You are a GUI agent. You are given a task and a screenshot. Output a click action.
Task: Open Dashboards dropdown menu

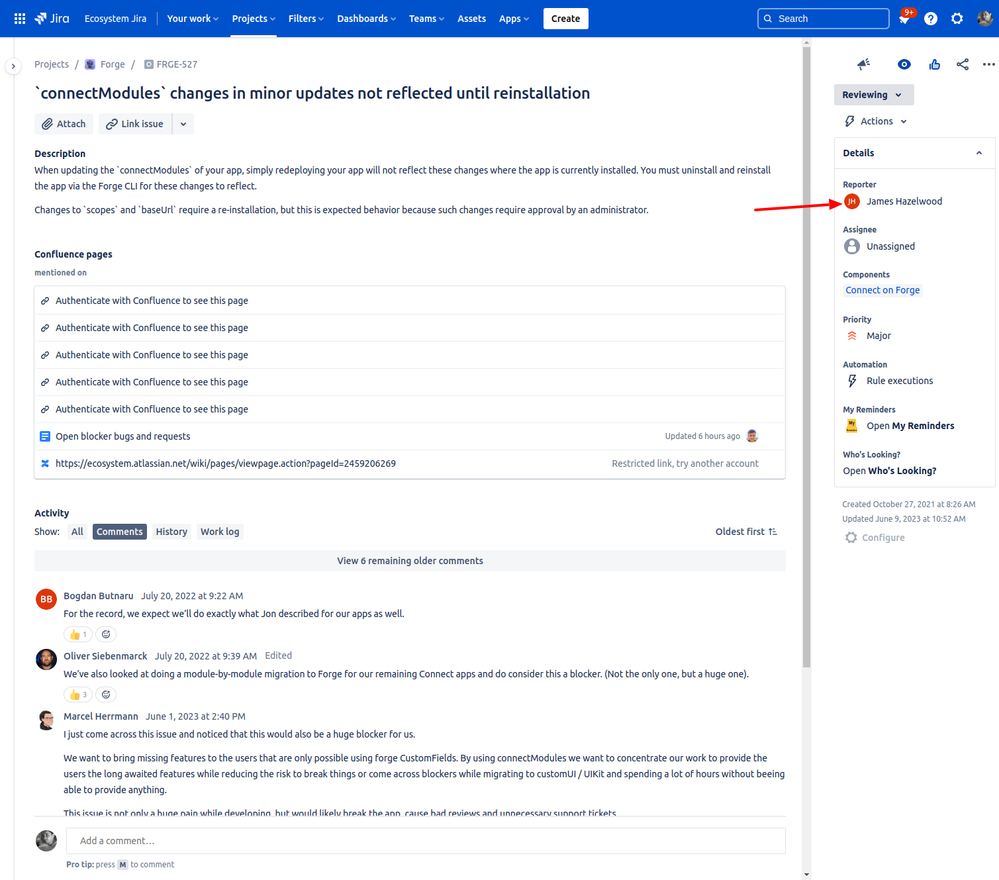366,18
